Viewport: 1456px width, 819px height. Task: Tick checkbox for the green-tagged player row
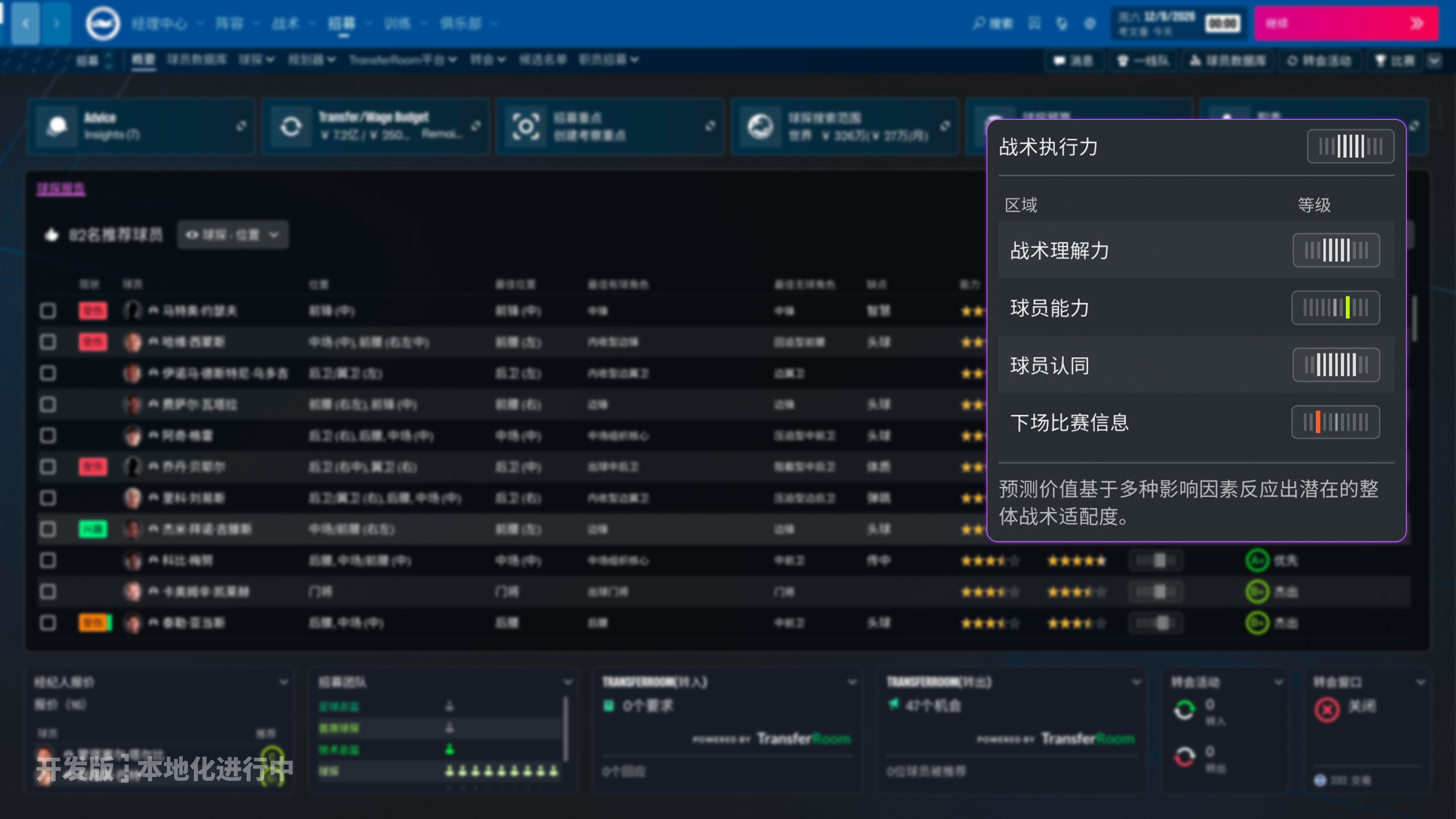[48, 529]
